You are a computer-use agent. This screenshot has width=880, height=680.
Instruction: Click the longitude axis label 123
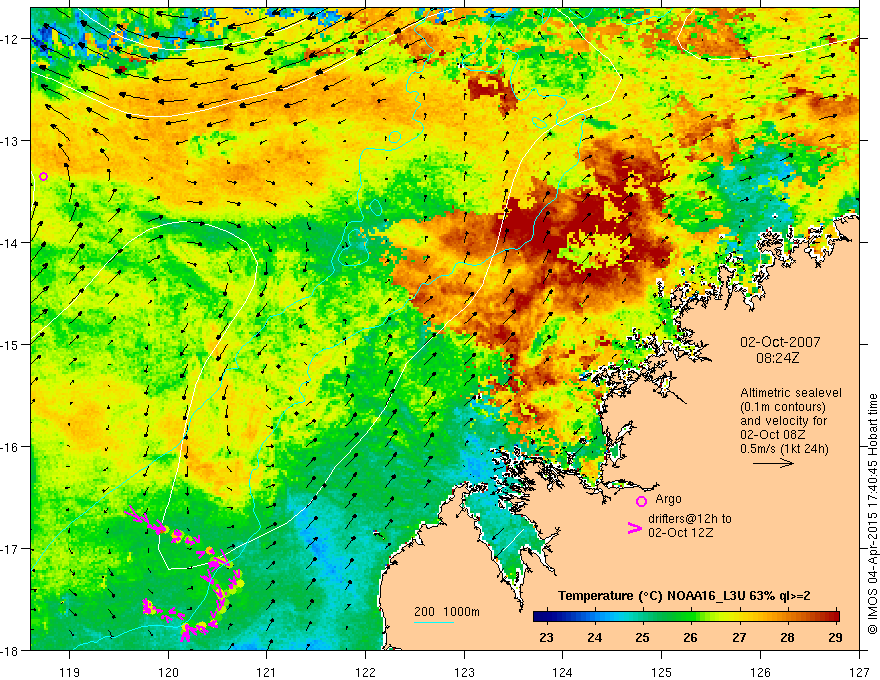tap(464, 672)
